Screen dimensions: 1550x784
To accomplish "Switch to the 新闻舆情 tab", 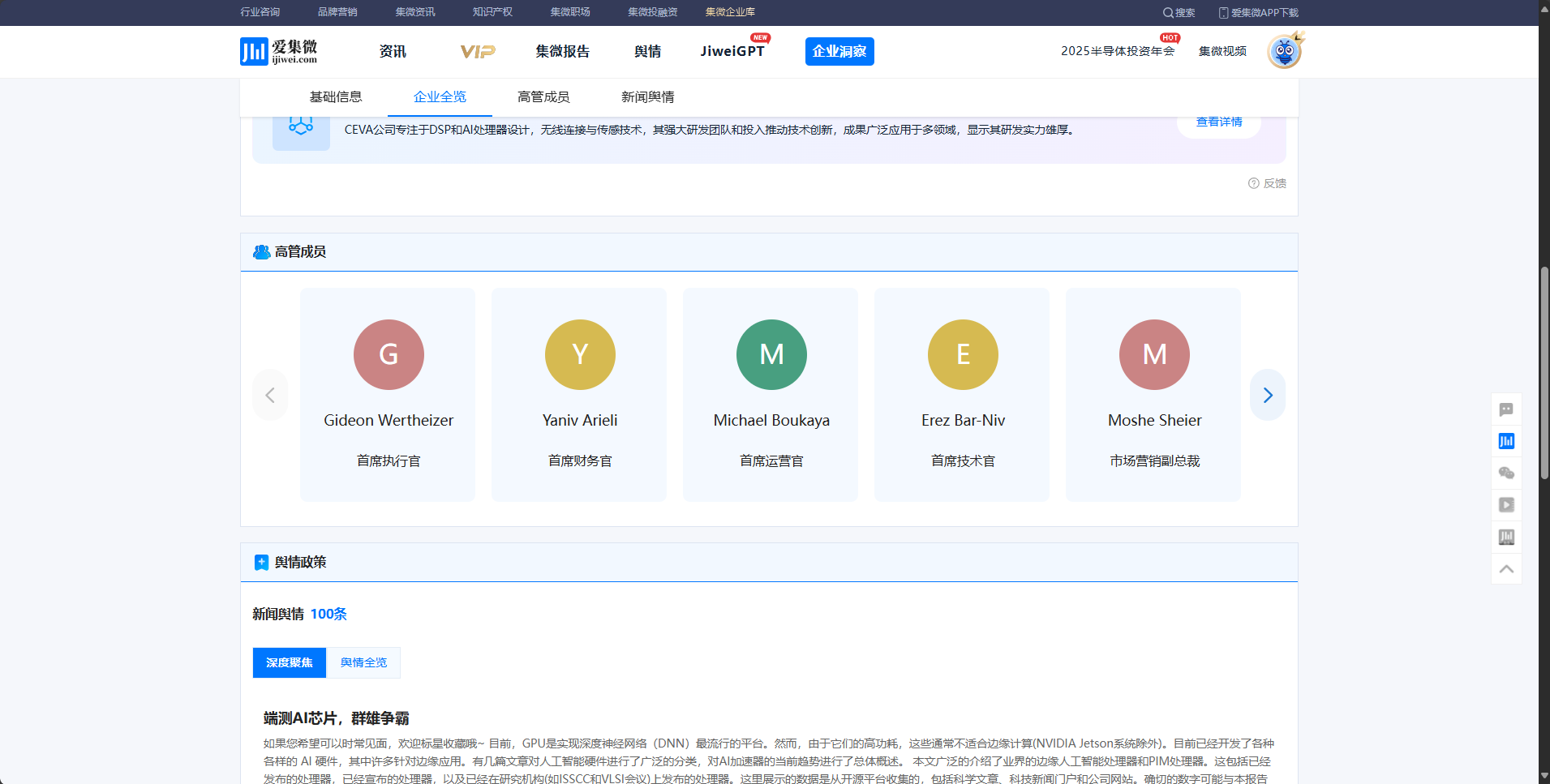I will (x=647, y=97).
